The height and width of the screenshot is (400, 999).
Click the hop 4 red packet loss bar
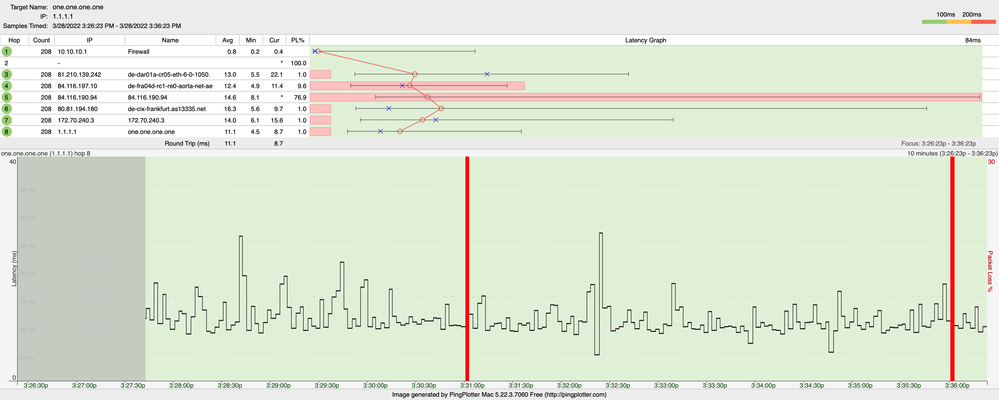[417, 86]
